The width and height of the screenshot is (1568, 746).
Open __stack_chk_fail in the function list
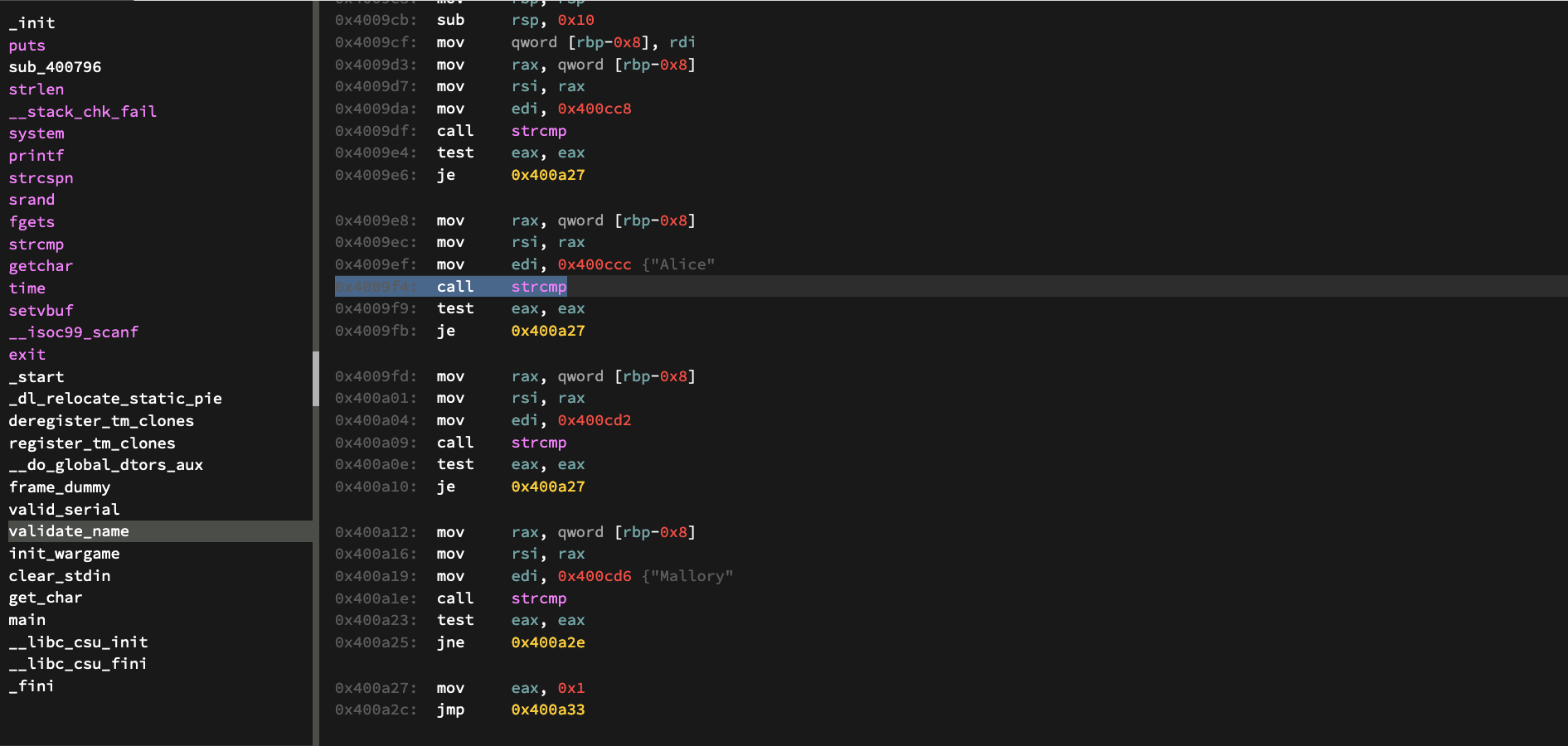(x=83, y=112)
